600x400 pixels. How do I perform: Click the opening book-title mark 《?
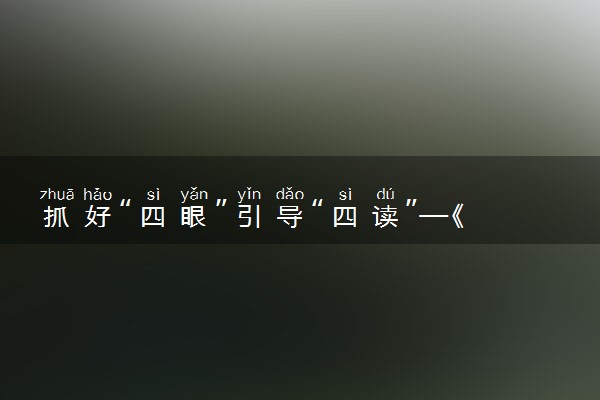click(458, 216)
